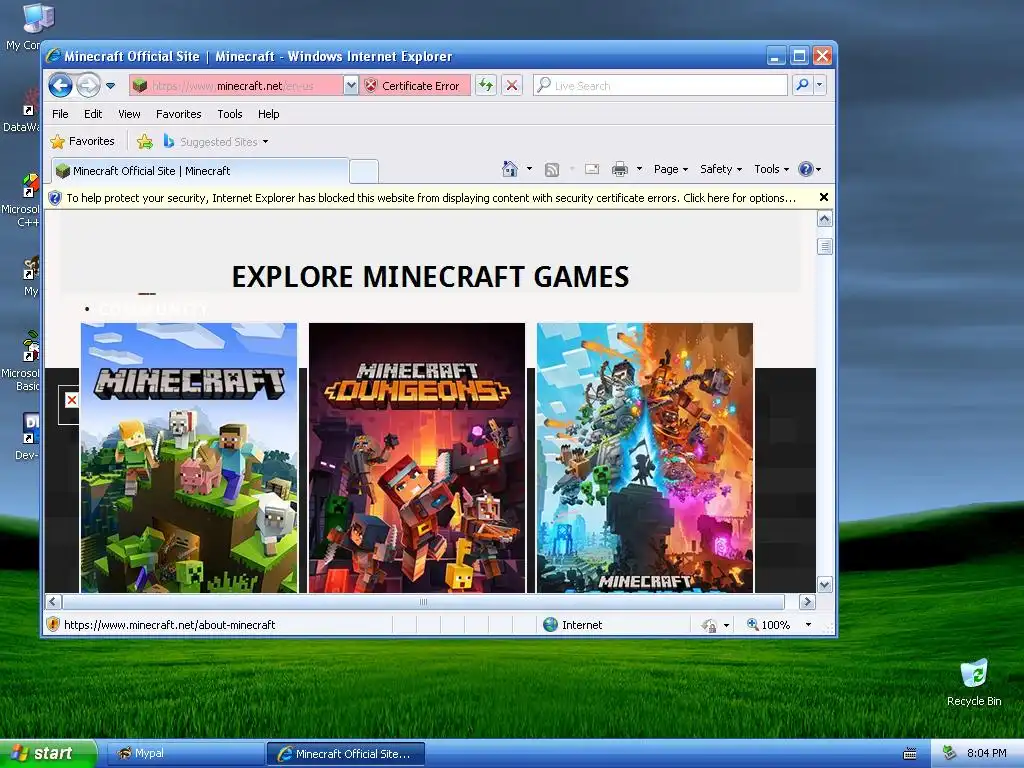Click vertical scrollbar down arrow
Image resolution: width=1024 pixels, height=768 pixels.
825,584
